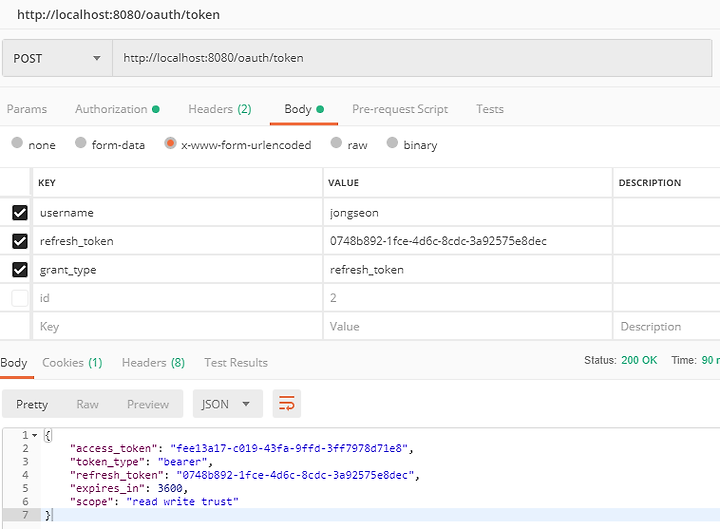Screen dimensions: 720x529
Task: Click the scope value "read write trust"
Action: click(182, 501)
